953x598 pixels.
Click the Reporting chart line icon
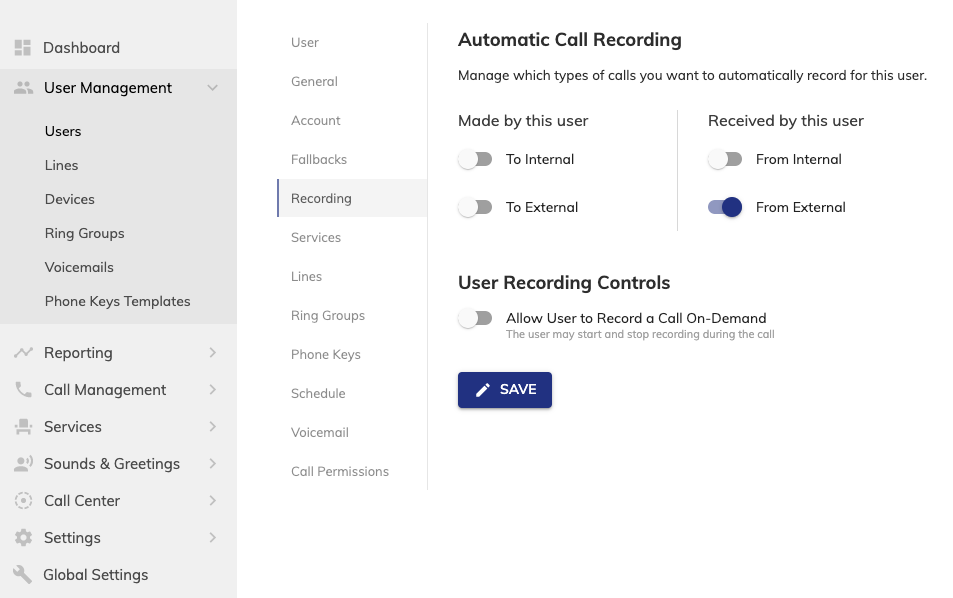coord(23,352)
